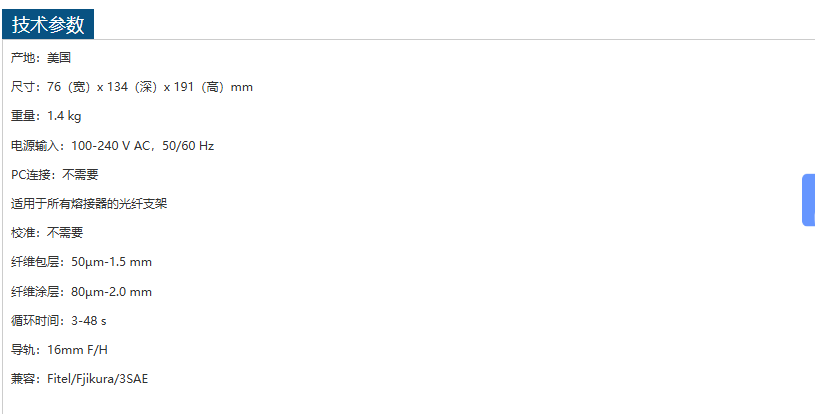
Task: Click the 重量：1.4 kg line
Action: (46, 116)
